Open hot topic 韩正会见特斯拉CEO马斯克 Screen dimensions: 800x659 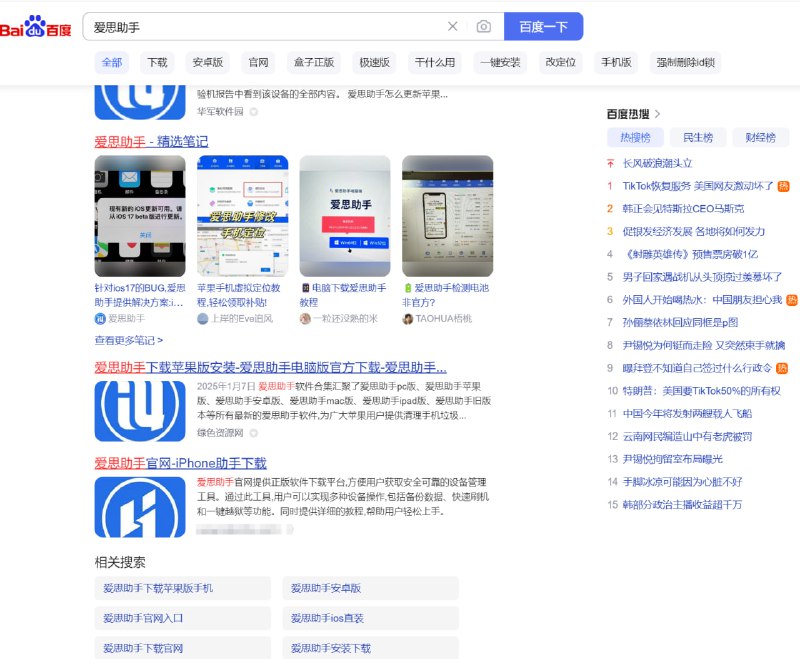(x=683, y=209)
